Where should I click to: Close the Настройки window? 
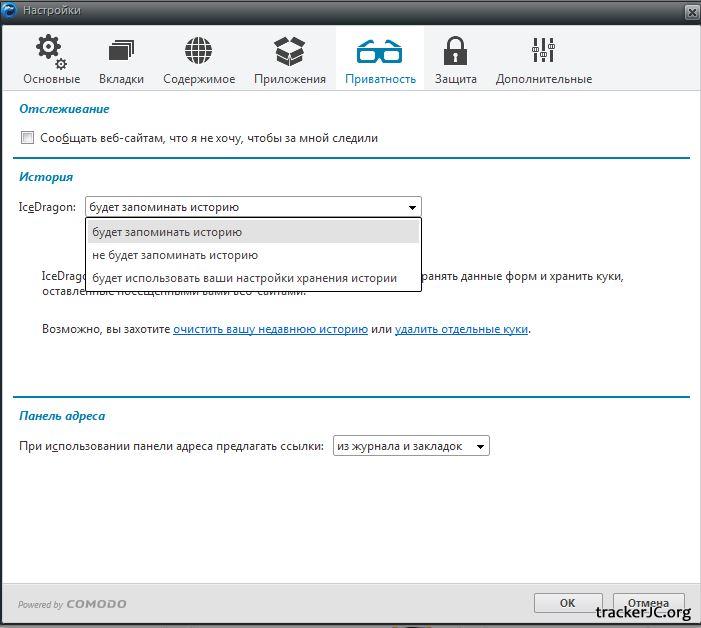coord(691,11)
